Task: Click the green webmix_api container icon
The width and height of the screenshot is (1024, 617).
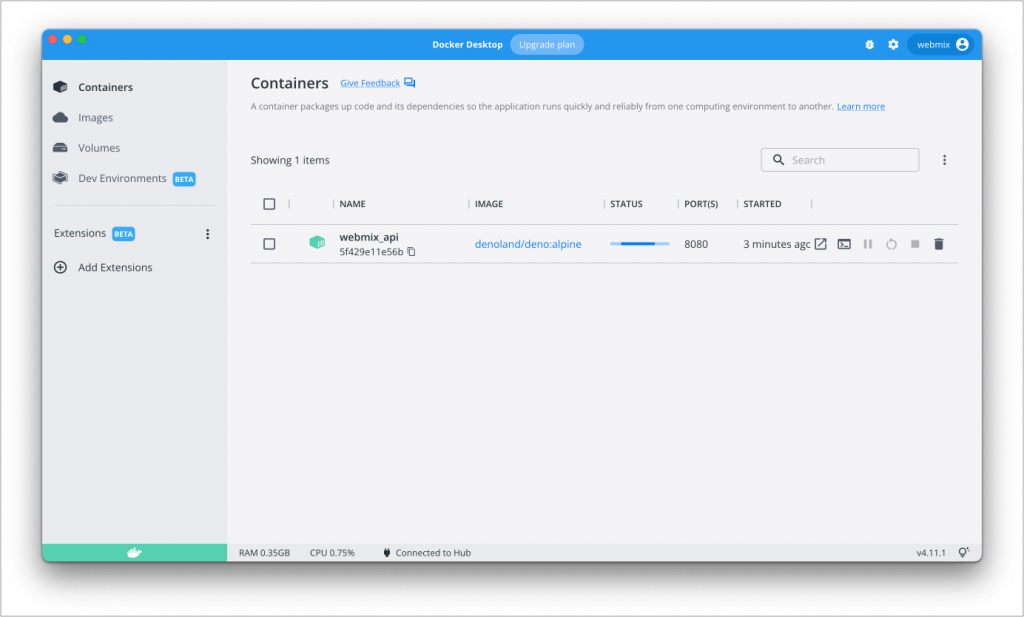Action: [317, 243]
